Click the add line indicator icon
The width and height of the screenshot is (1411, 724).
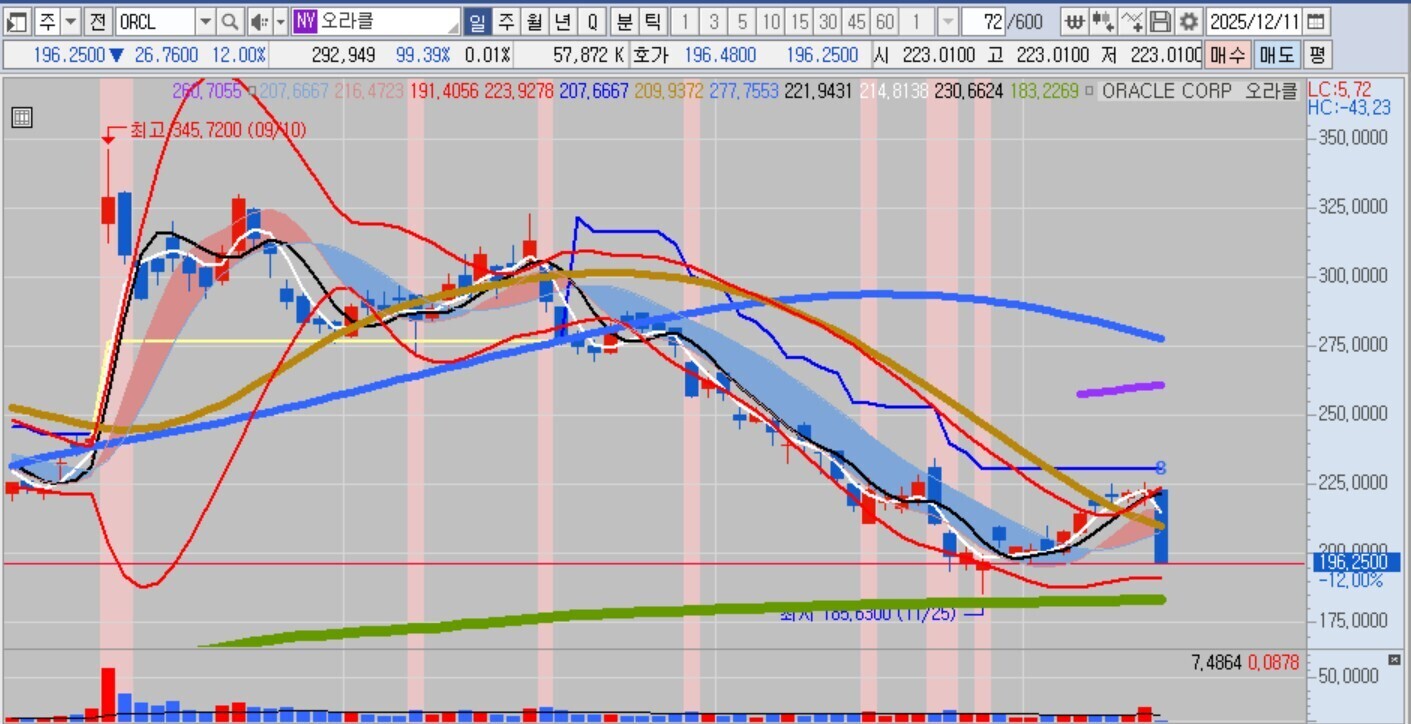1132,21
